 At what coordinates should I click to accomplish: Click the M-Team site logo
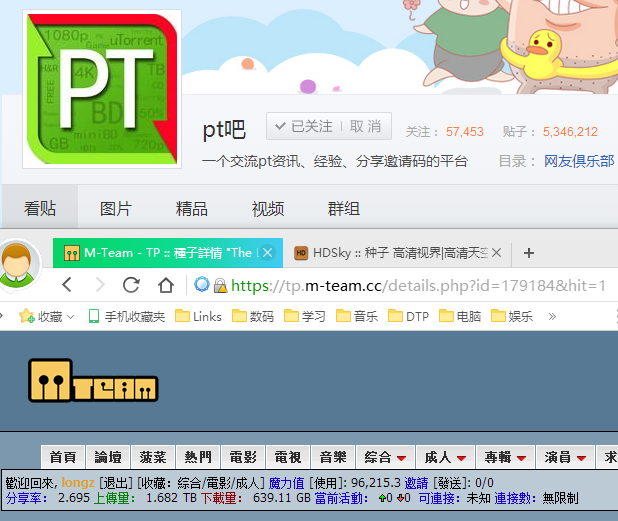point(93,380)
